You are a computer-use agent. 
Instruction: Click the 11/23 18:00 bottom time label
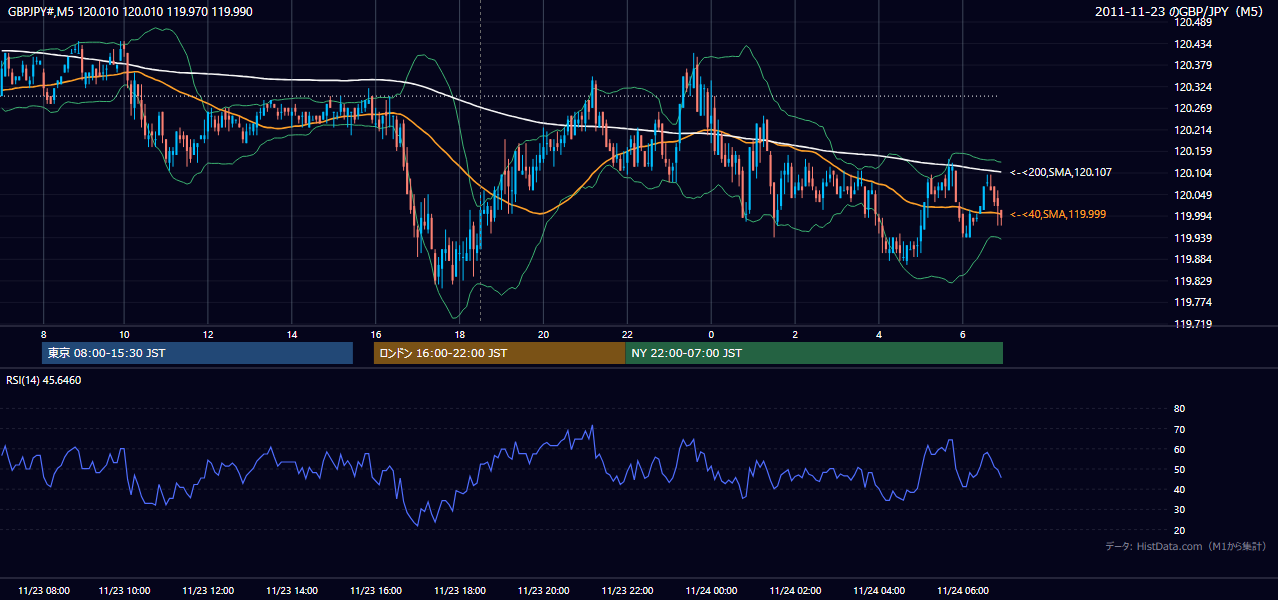[460, 590]
